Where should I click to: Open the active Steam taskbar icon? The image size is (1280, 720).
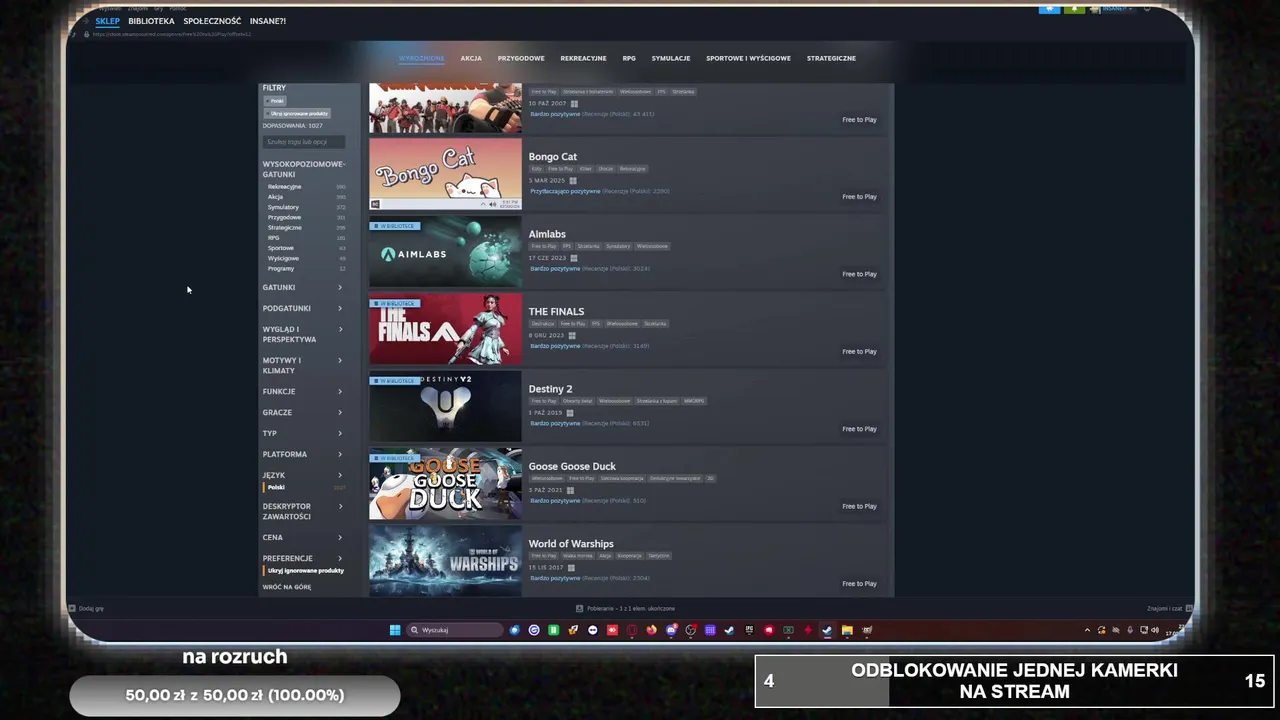point(827,630)
